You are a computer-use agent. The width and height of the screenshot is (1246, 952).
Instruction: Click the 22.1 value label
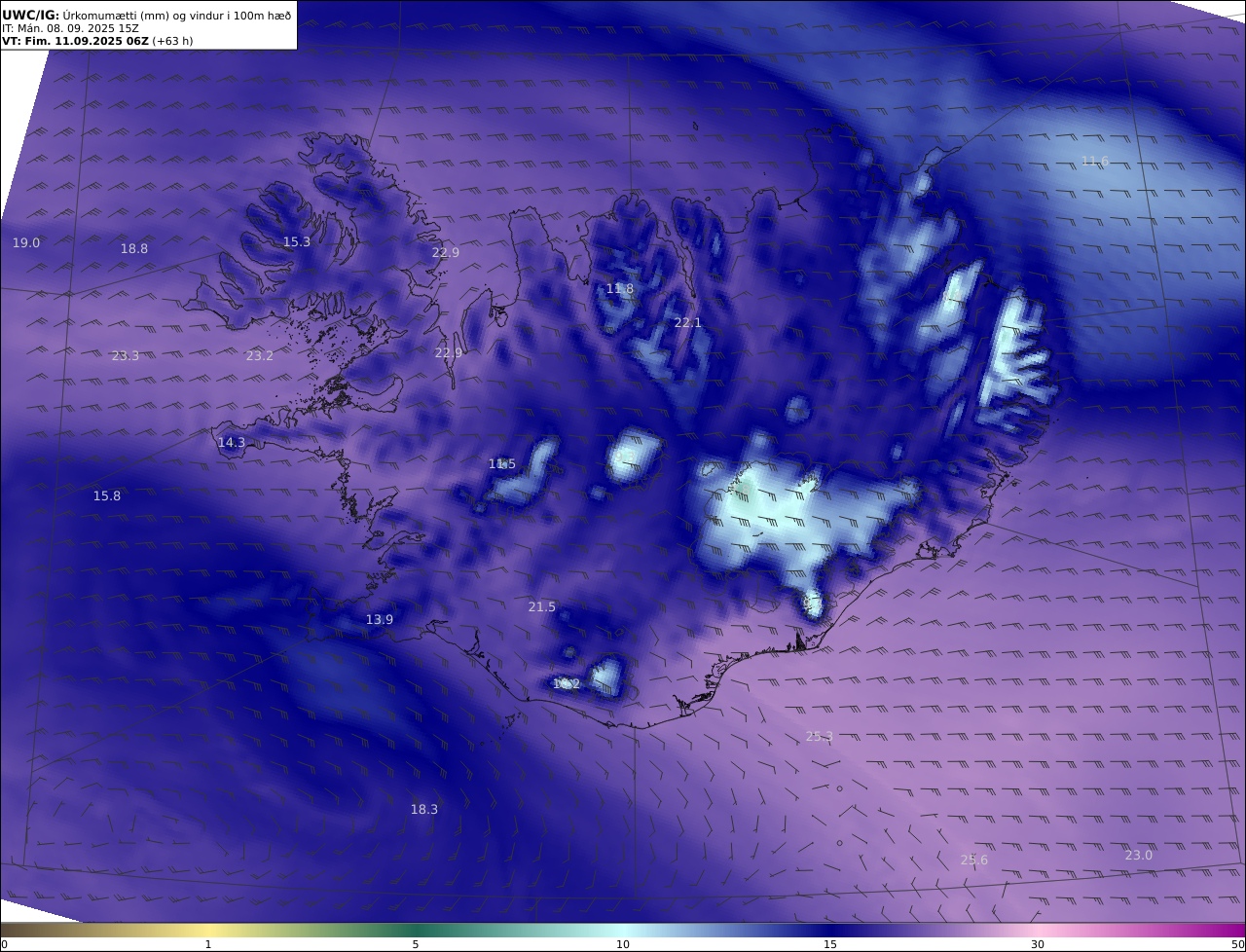688,323
